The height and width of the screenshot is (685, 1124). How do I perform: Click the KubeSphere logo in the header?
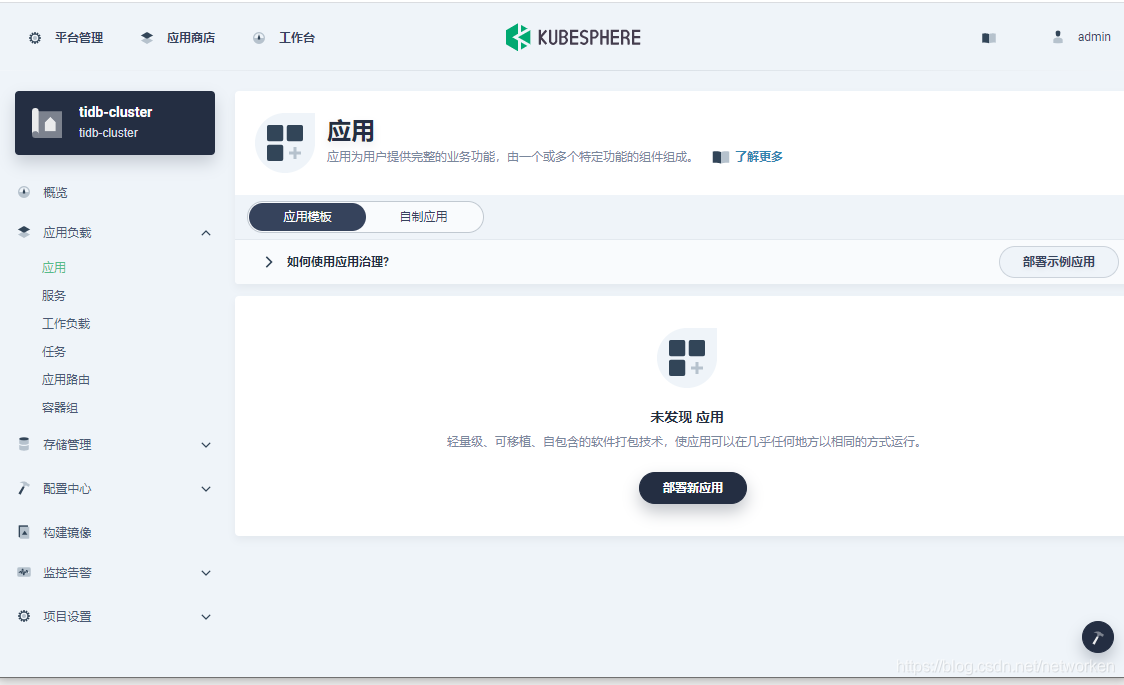(x=572, y=36)
